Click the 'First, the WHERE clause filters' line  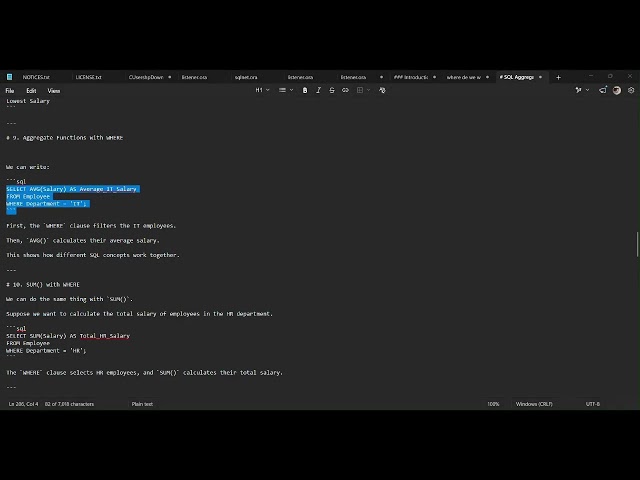91,226
